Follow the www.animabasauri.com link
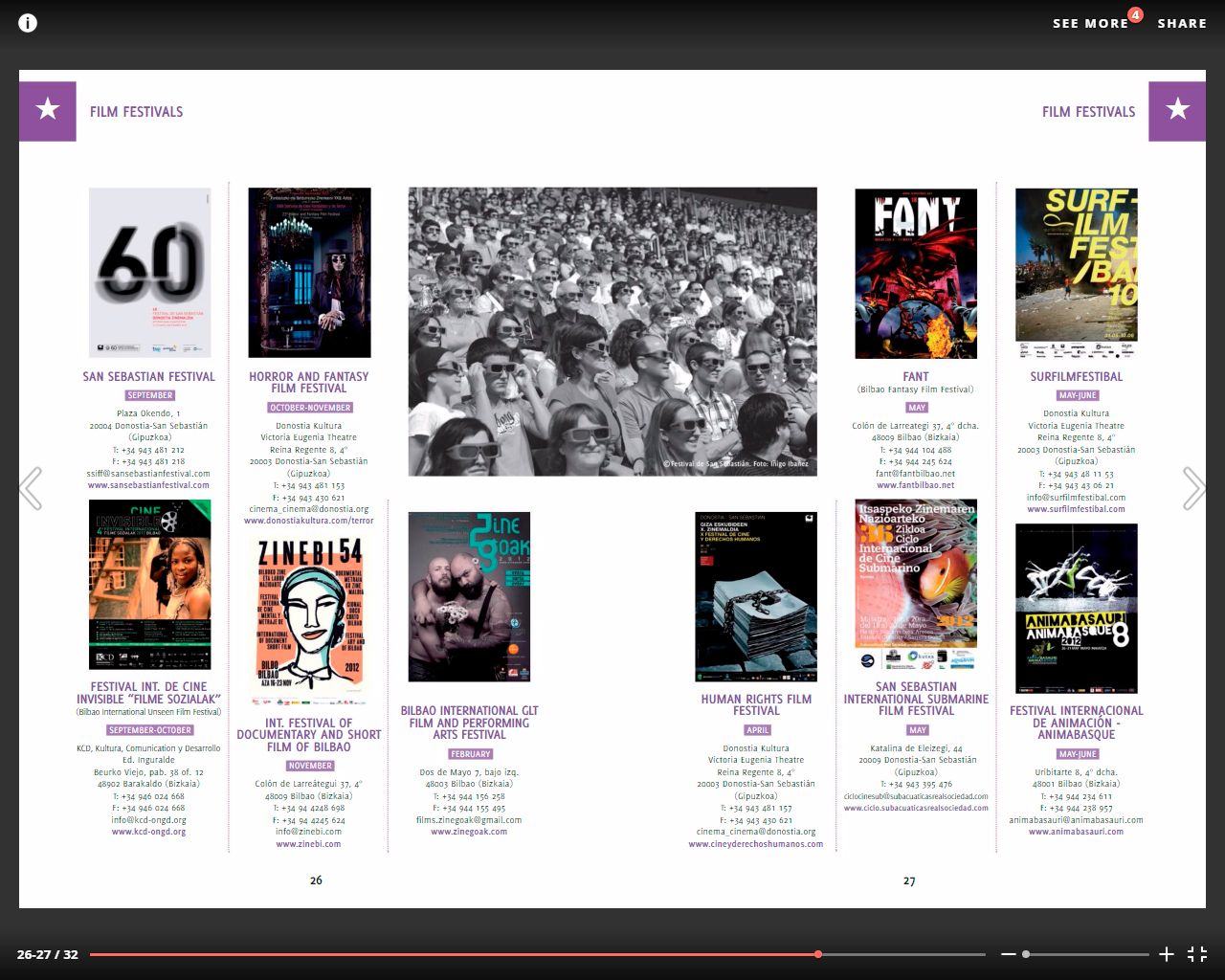Image resolution: width=1225 pixels, height=980 pixels. click(x=1076, y=832)
